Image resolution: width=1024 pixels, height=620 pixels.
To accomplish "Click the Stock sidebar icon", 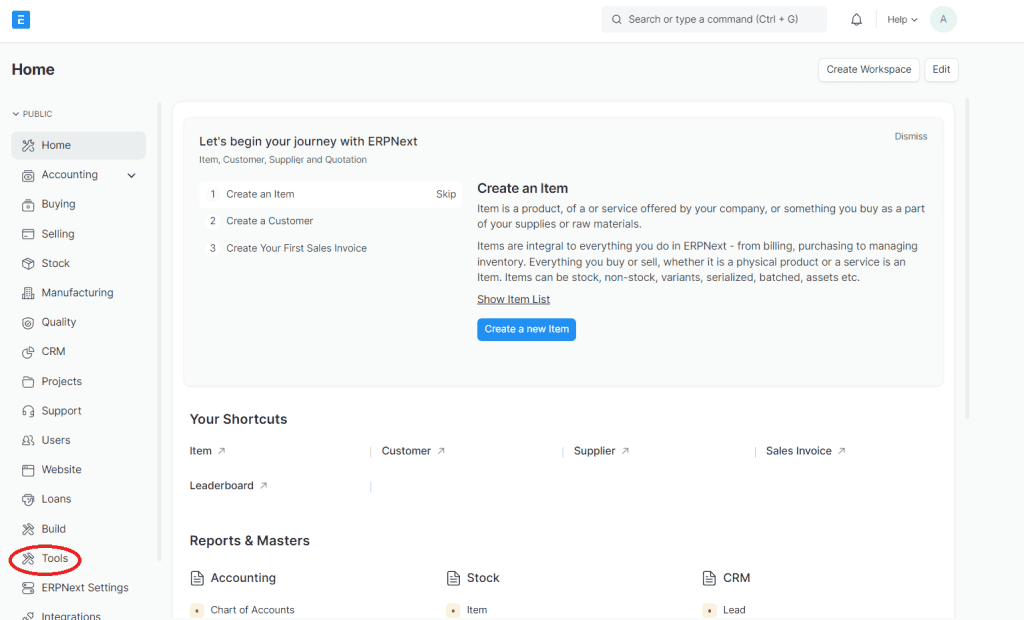I will pyautogui.click(x=28, y=263).
